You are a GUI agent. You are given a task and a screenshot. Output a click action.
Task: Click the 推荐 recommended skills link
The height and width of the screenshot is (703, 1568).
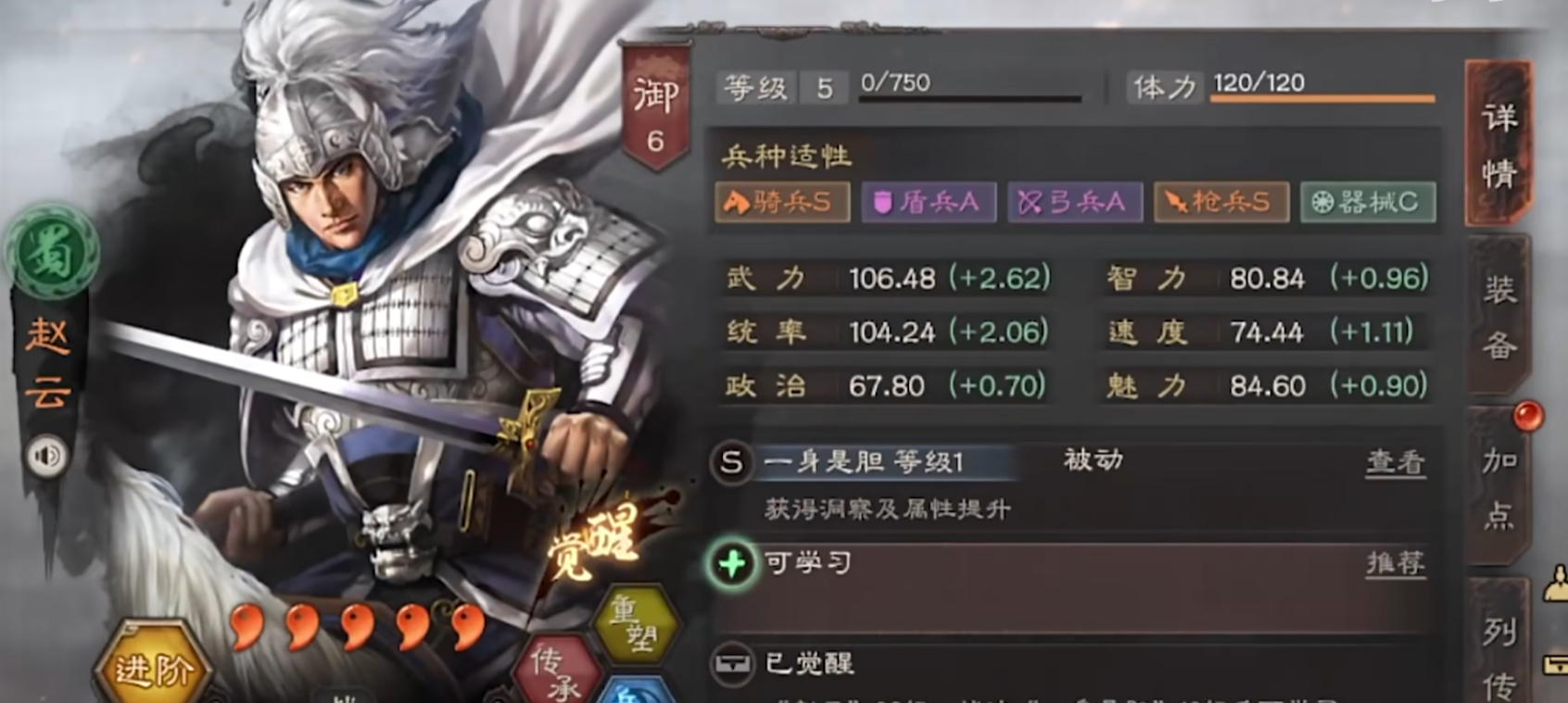1395,563
